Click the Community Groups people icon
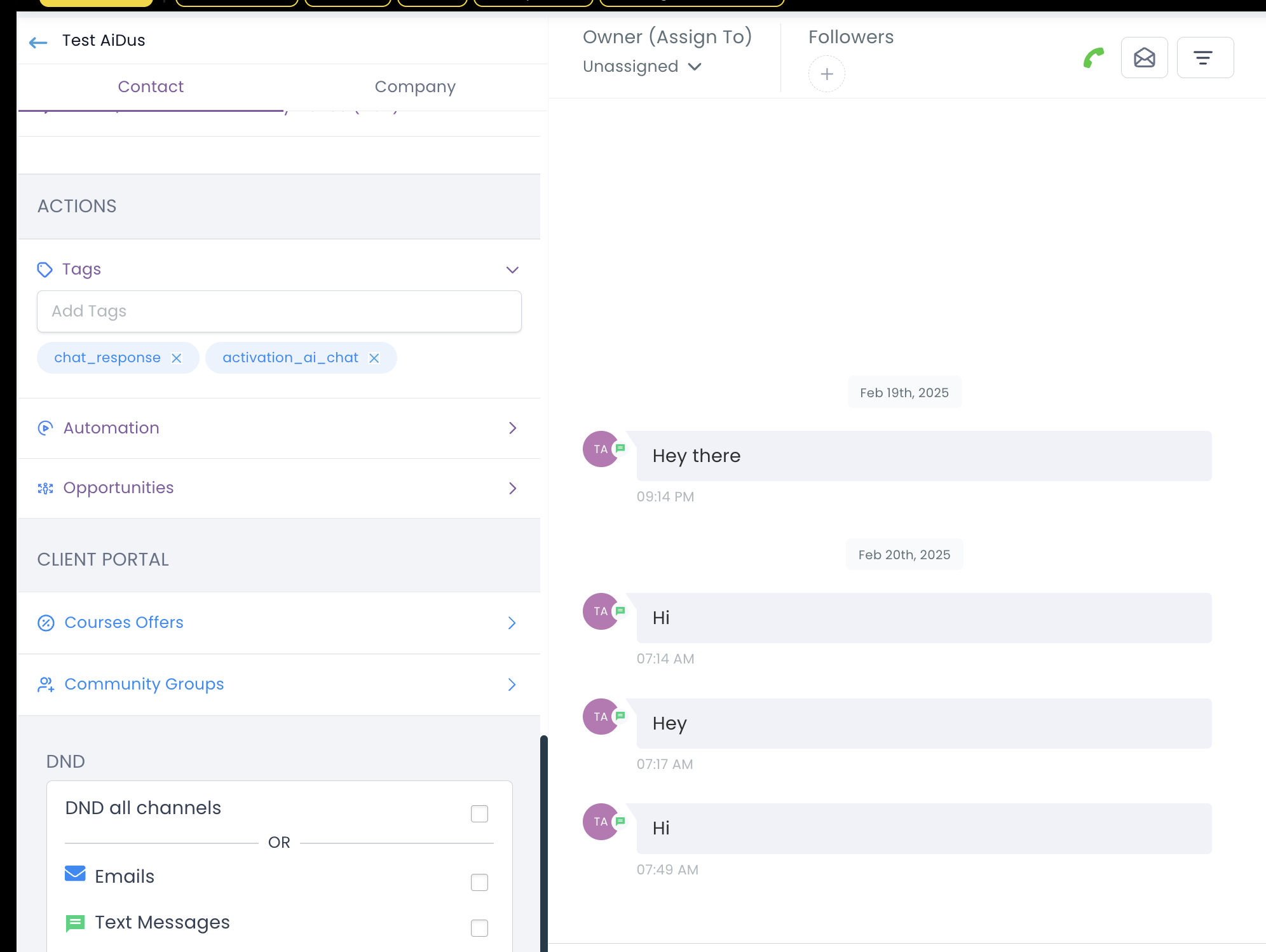The width and height of the screenshot is (1266, 952). 44,684
